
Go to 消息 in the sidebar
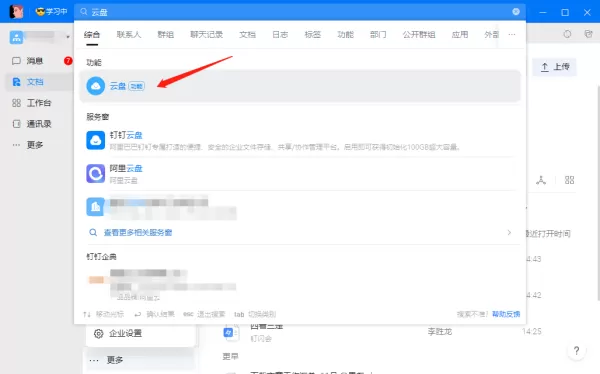click(x=35, y=61)
